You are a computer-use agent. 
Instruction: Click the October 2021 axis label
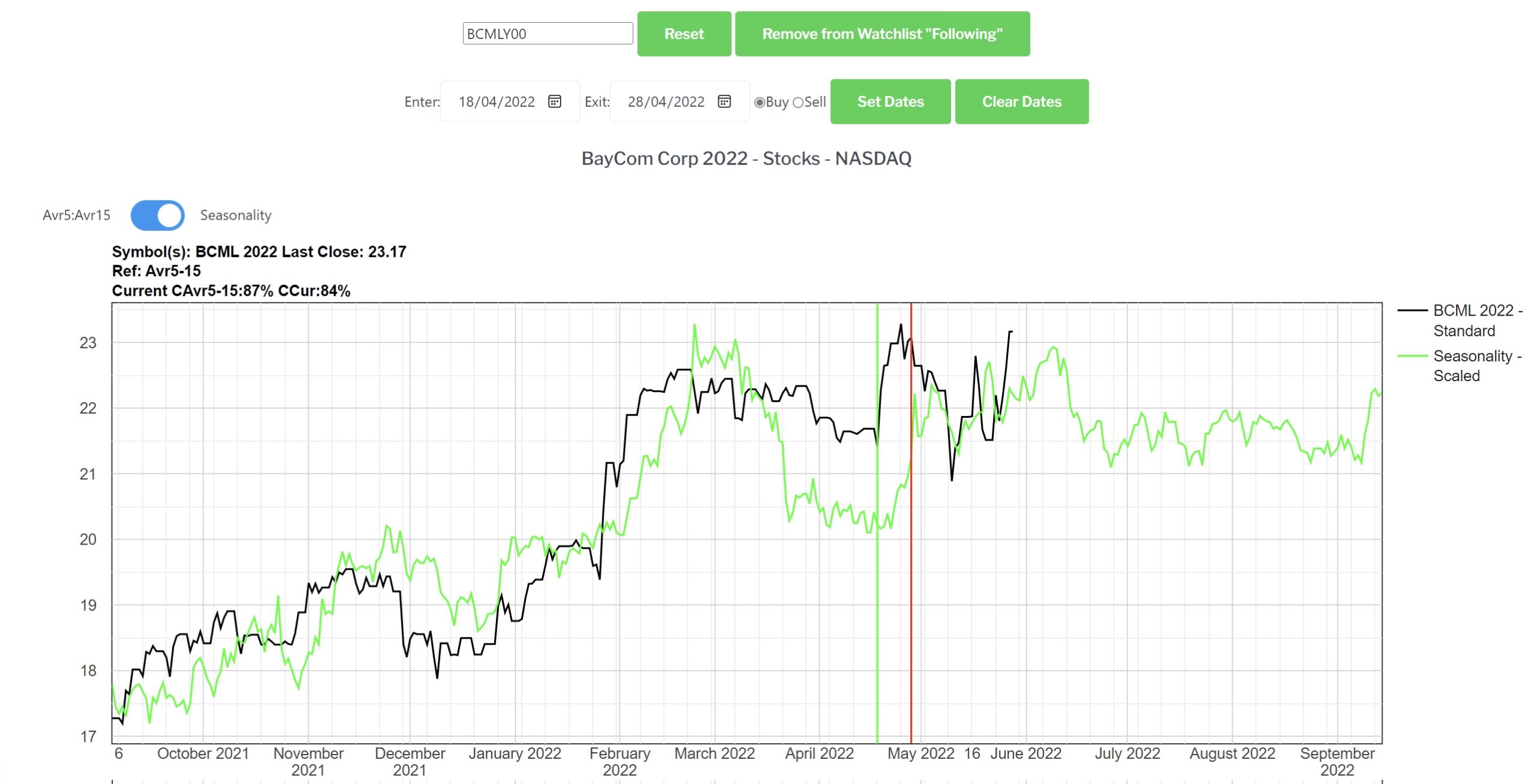click(x=203, y=753)
